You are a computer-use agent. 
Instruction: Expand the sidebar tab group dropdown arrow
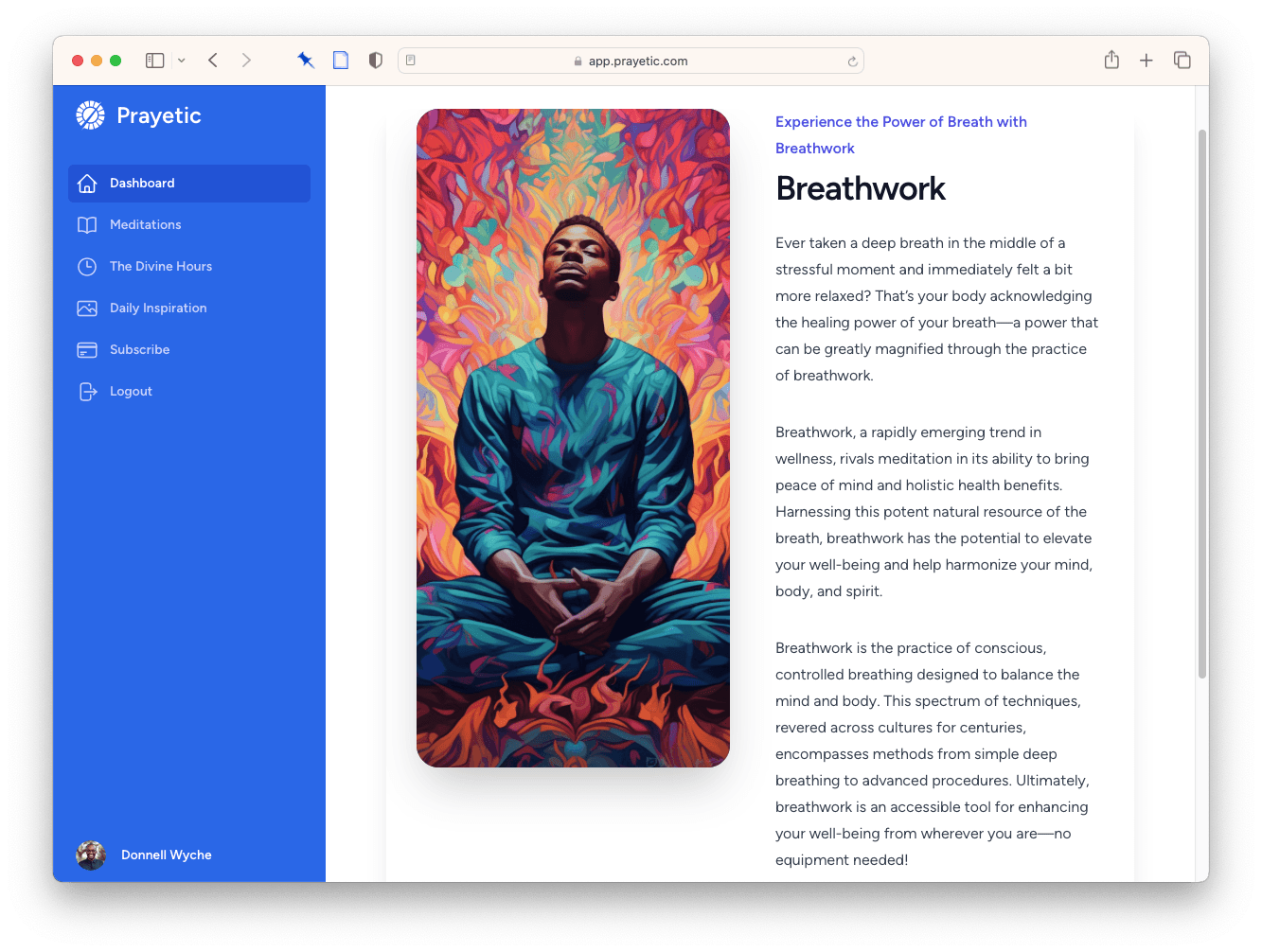182,61
